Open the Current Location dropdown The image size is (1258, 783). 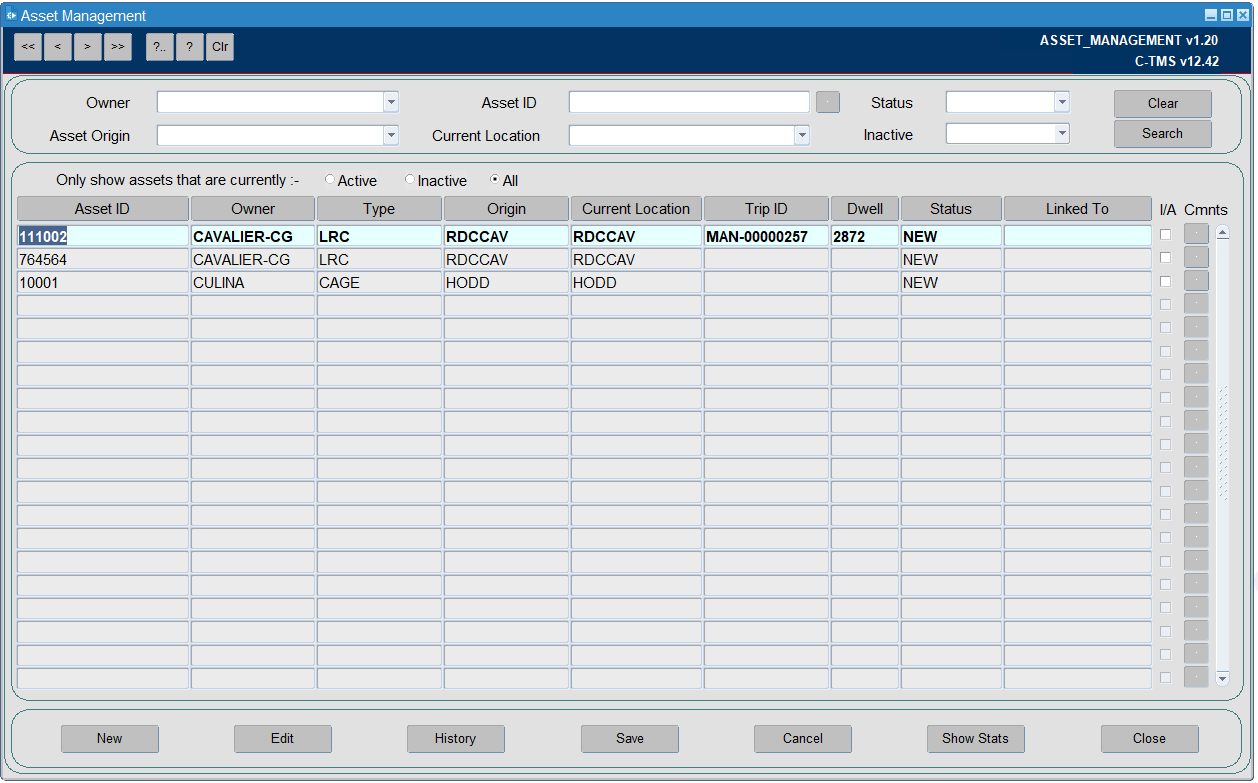(x=802, y=135)
